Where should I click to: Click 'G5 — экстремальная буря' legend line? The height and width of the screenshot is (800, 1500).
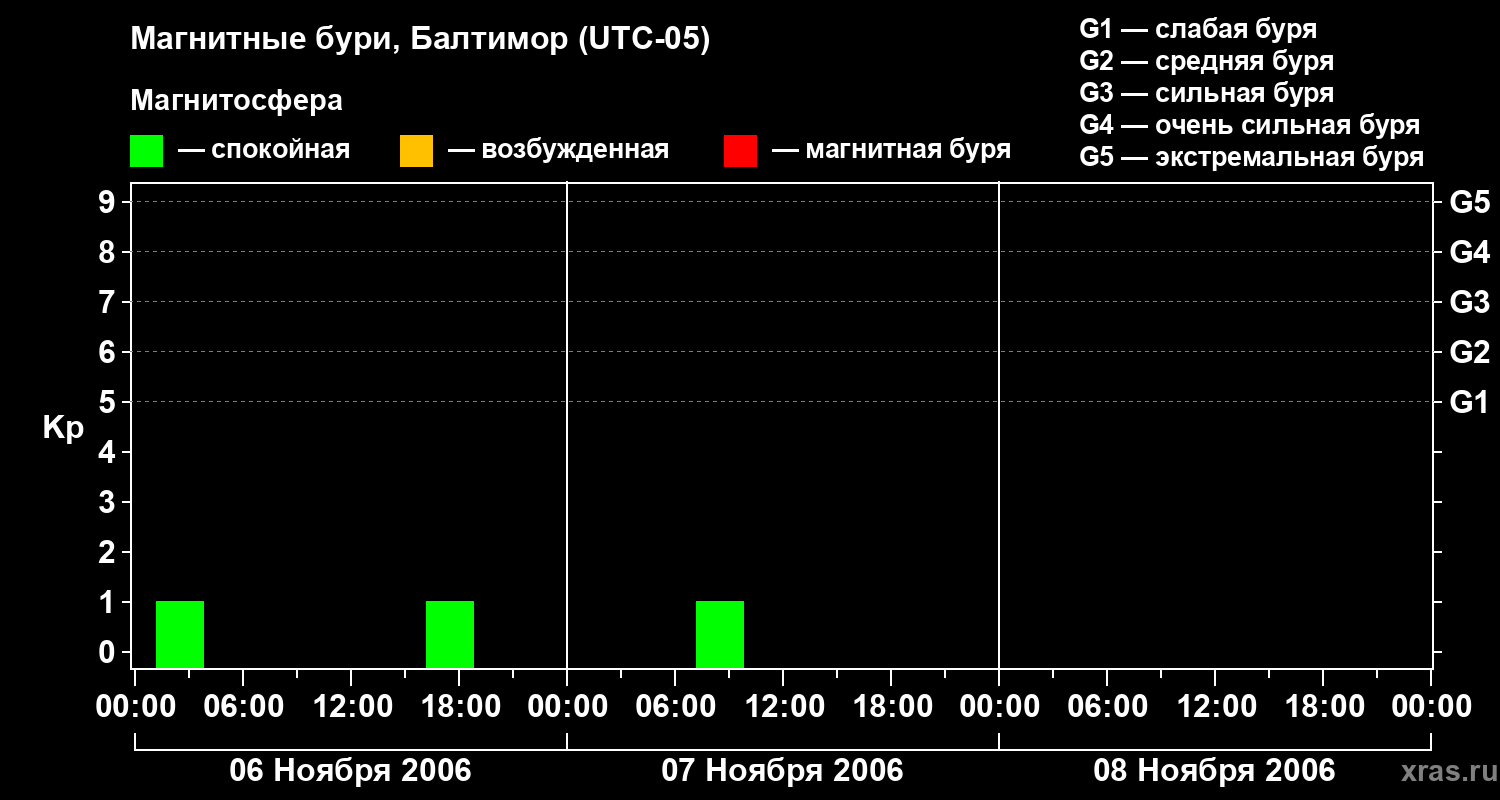click(1252, 157)
